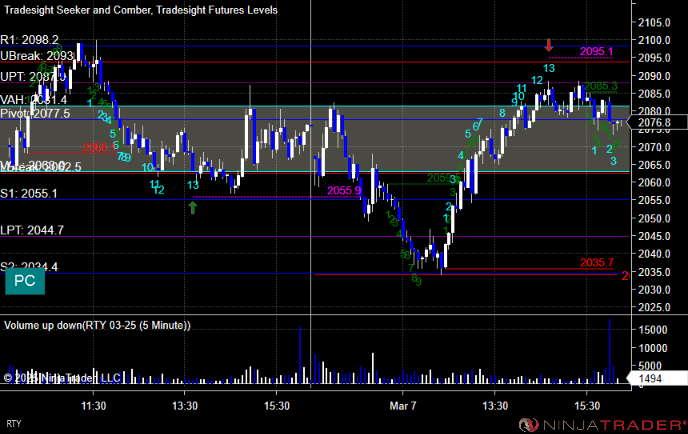Click the 15:30 label preceding Mar 7
Image resolution: width=688 pixels, height=434 pixels.
[x=277, y=406]
